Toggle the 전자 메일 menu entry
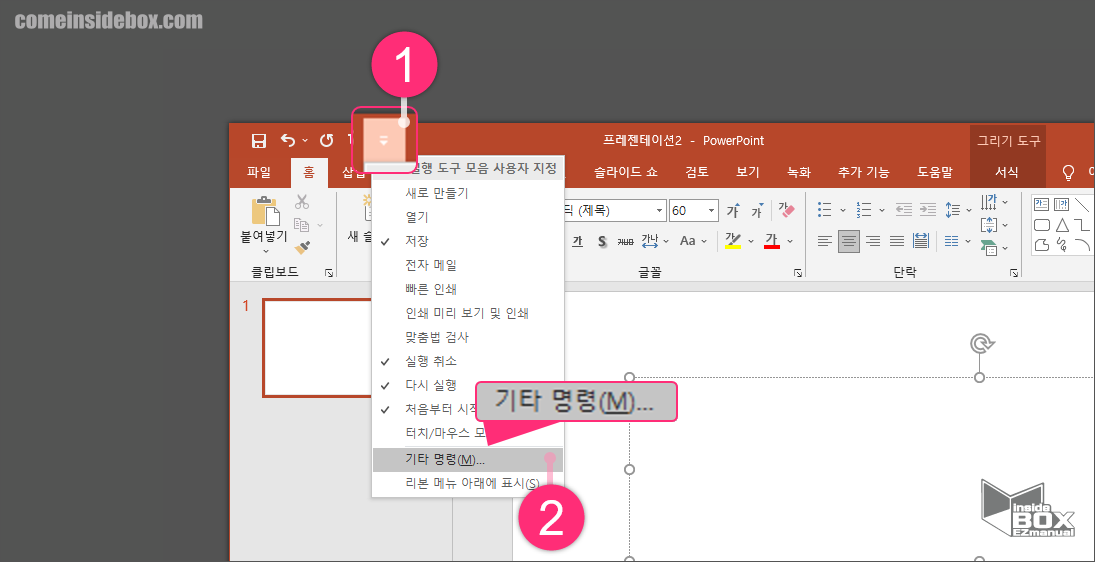Image resolution: width=1095 pixels, height=562 pixels. tap(467, 265)
